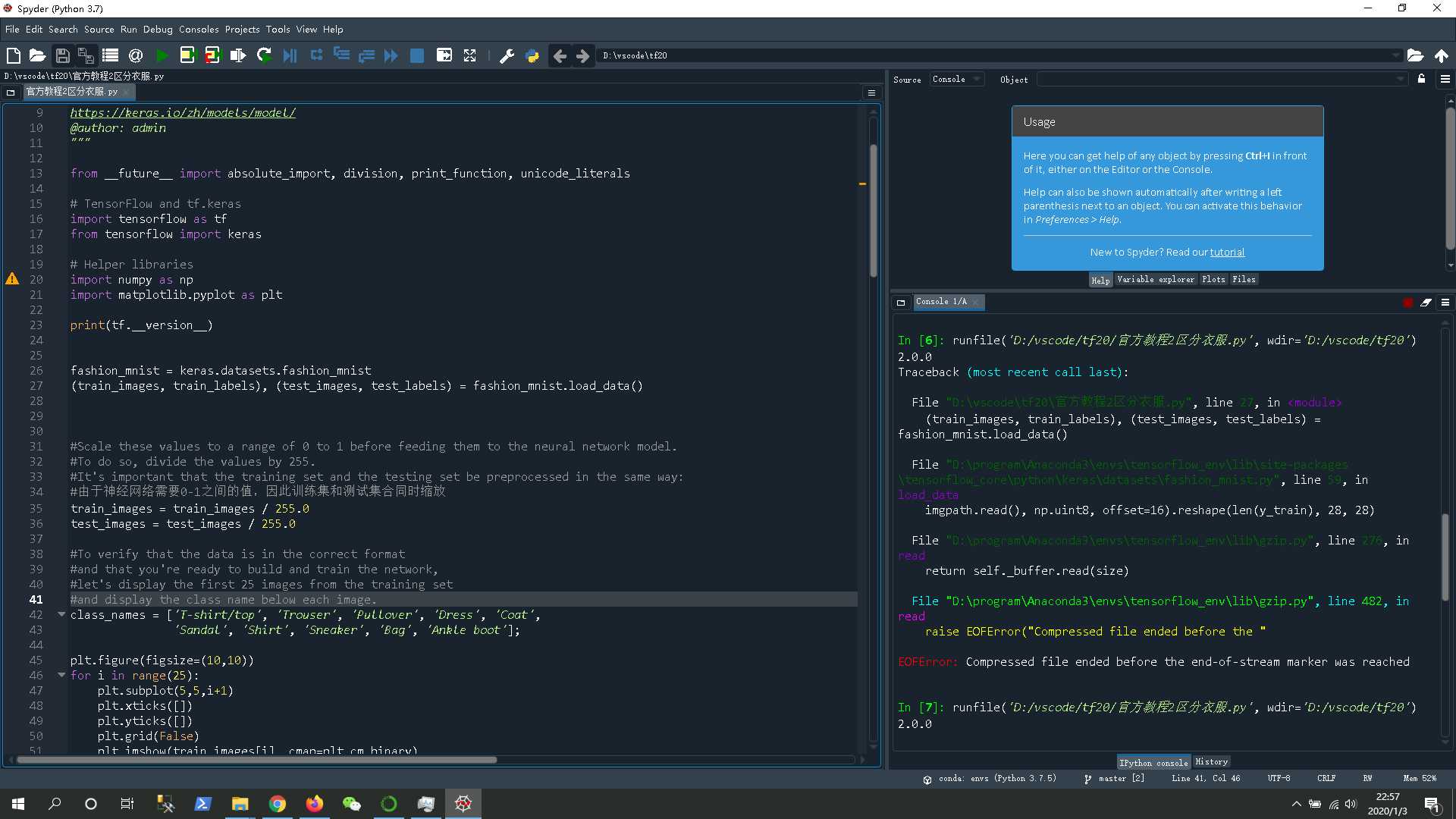
Task: Run the current cell icon
Action: click(x=187, y=55)
